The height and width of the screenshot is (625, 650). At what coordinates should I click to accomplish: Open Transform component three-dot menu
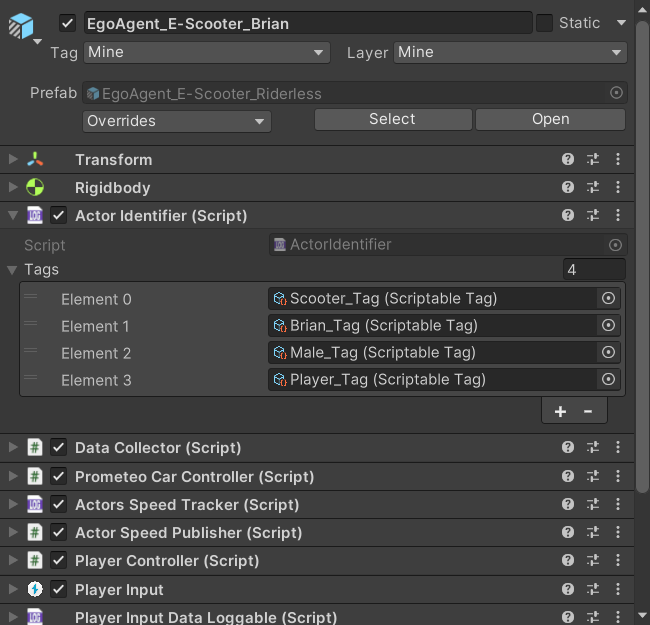coord(618,159)
